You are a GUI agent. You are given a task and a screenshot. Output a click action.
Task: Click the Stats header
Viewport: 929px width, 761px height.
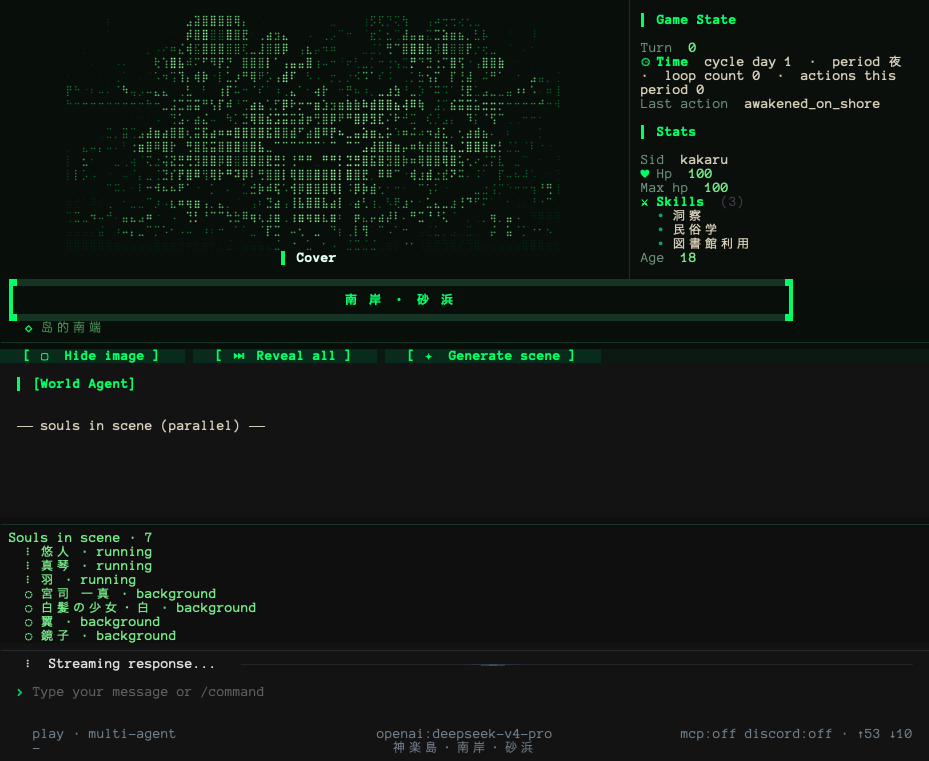pyautogui.click(x=675, y=132)
